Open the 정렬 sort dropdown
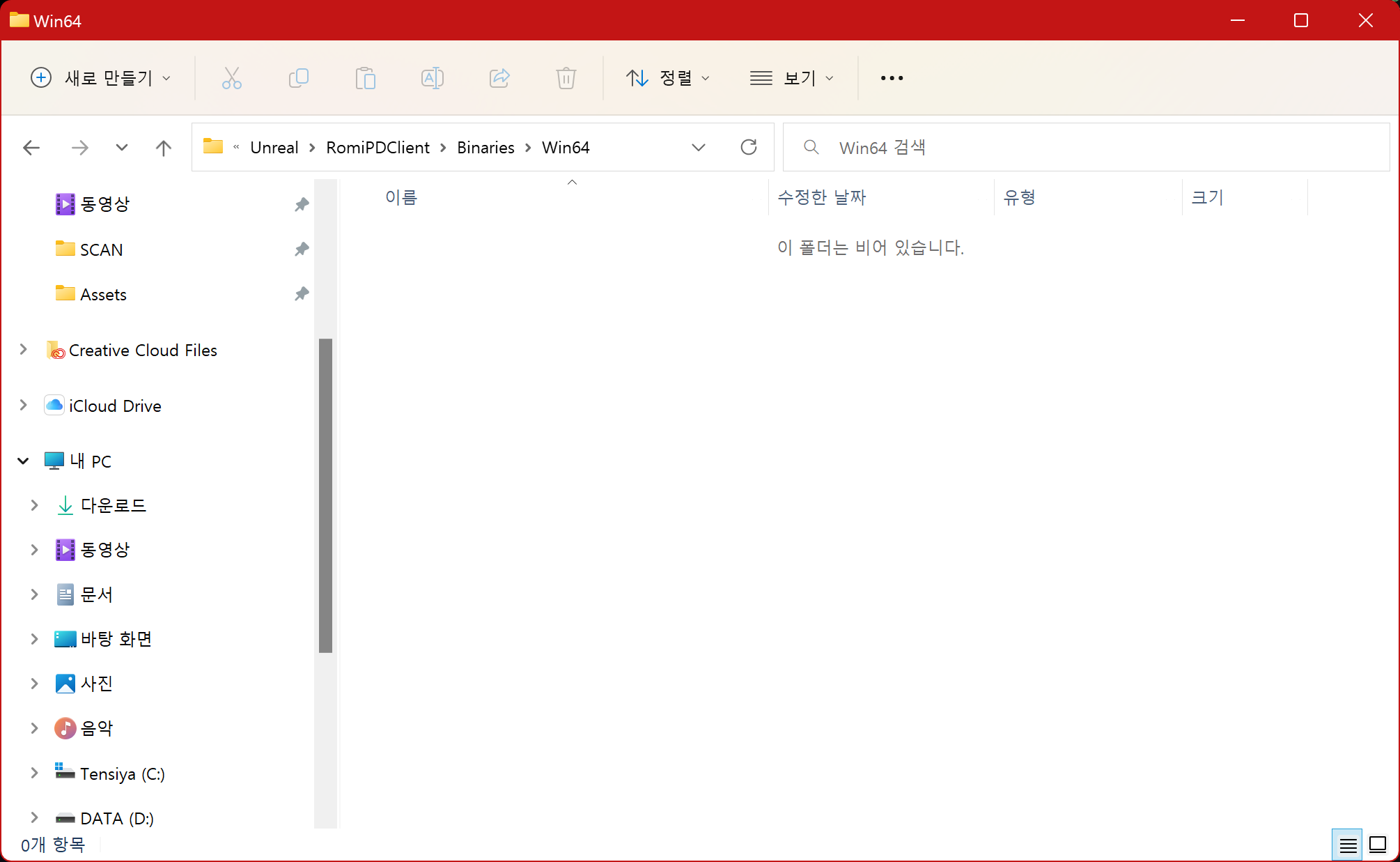Screen dimensions: 1400x862 pos(667,78)
